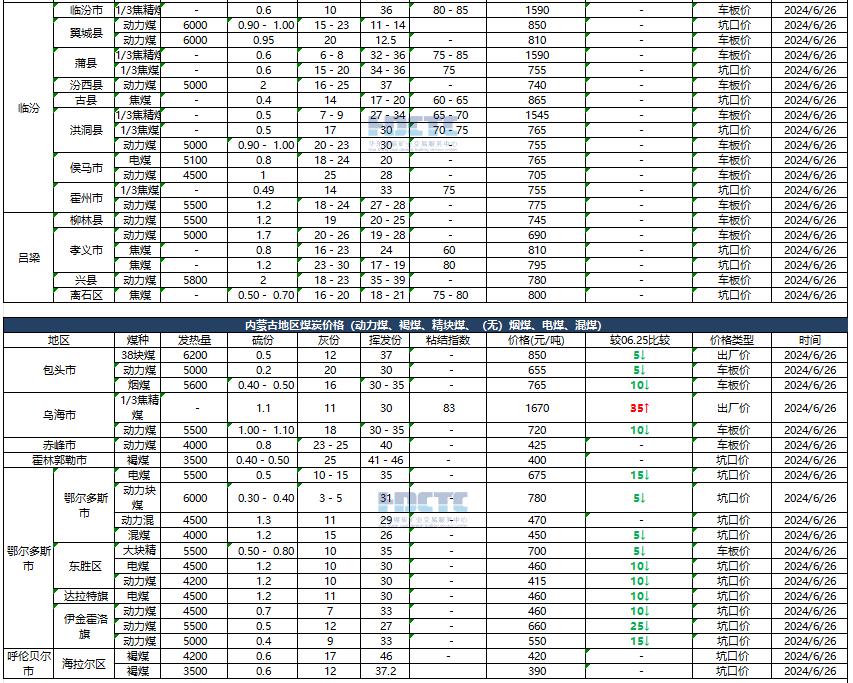Select the 动力块煤 coal type cell
This screenshot has width=853, height=683.
coord(138,498)
